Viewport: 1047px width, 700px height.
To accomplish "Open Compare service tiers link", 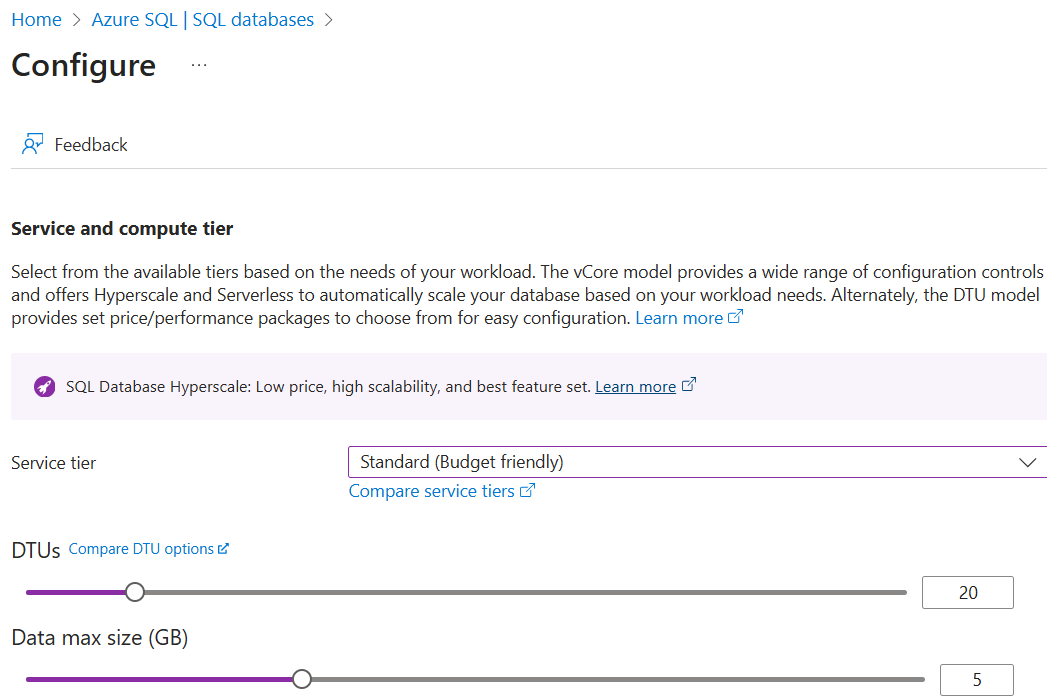I will (x=431, y=491).
